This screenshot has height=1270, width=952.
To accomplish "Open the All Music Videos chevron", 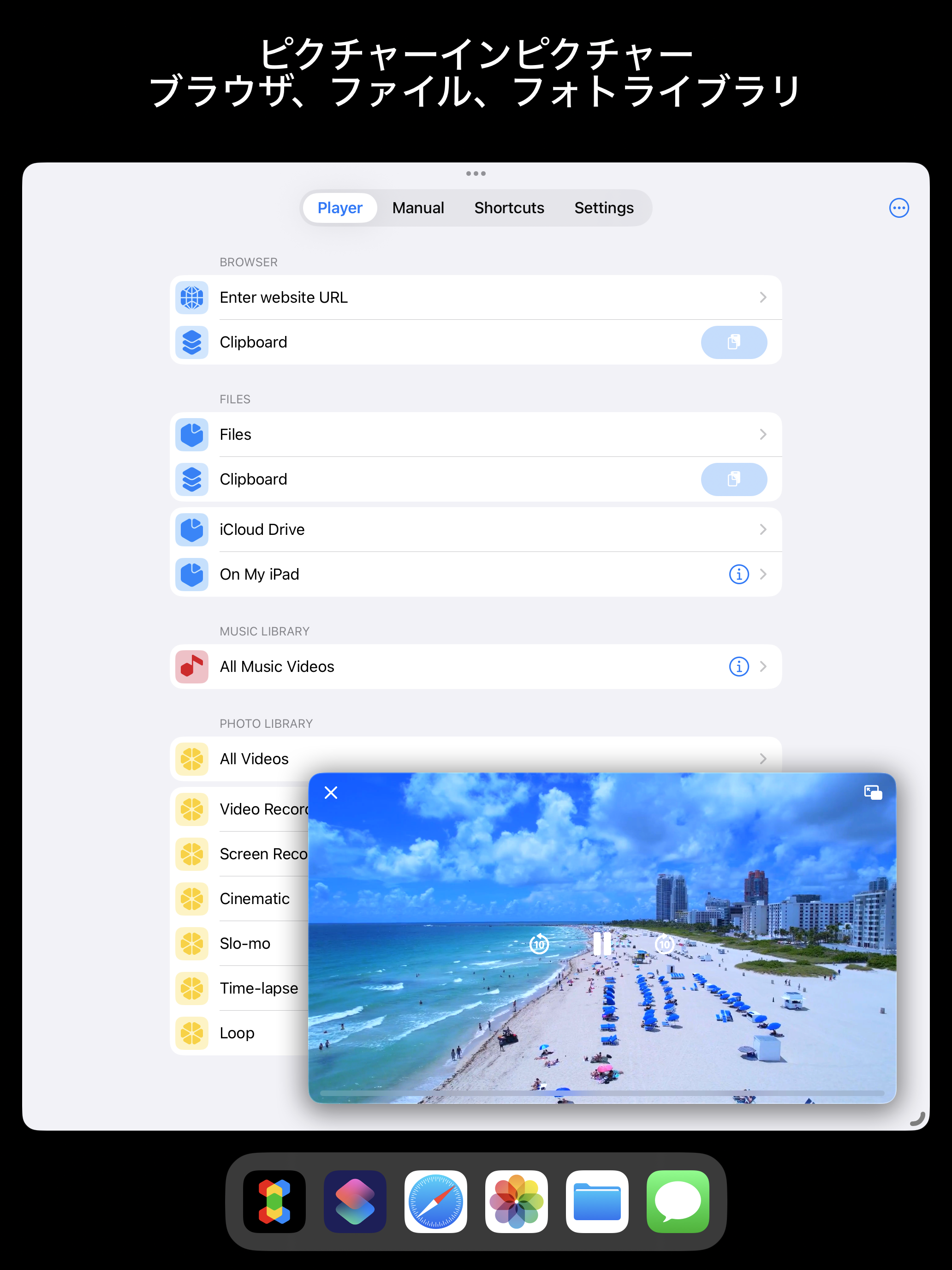I will pyautogui.click(x=762, y=666).
